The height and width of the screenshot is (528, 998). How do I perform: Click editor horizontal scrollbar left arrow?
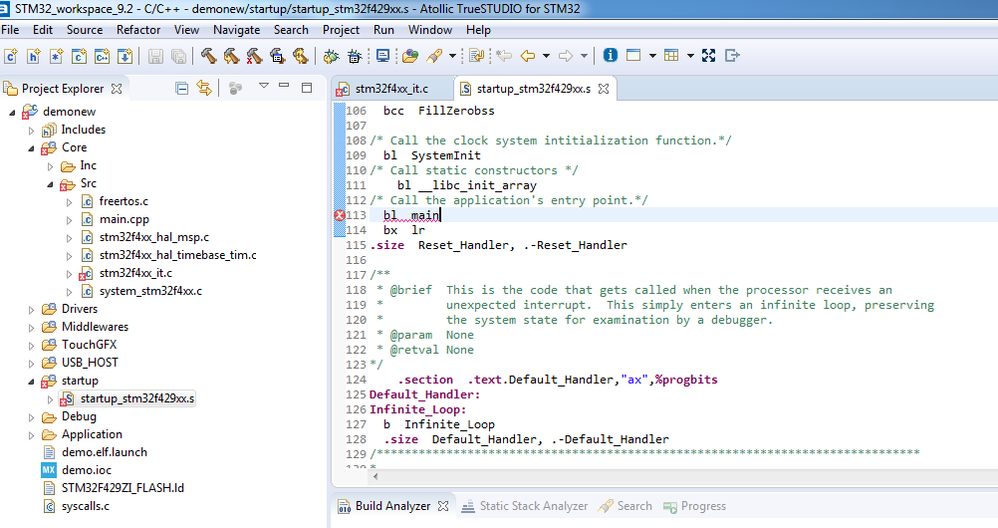(x=376, y=476)
